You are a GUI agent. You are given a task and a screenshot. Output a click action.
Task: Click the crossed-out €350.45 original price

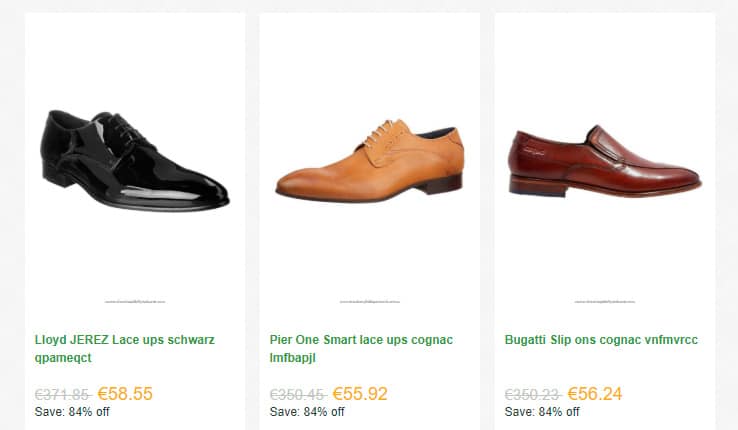(x=297, y=395)
